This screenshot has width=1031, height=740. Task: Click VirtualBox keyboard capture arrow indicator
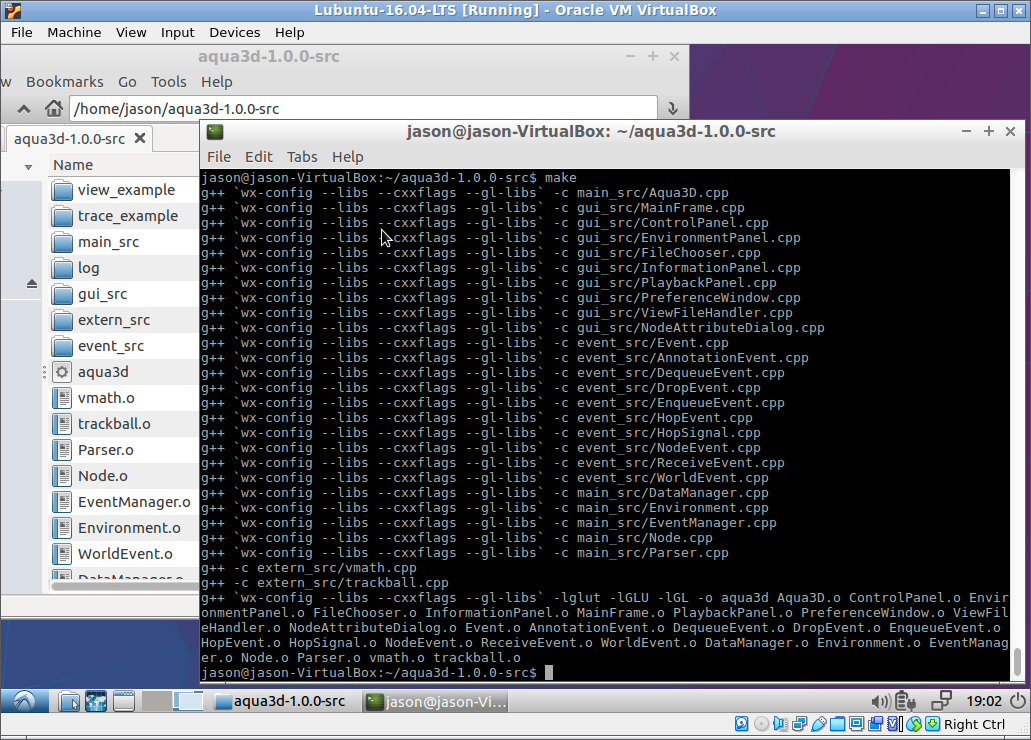[932, 724]
